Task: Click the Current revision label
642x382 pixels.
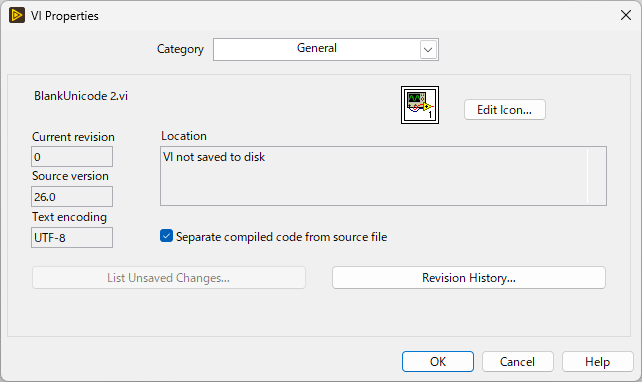Action: [x=73, y=137]
